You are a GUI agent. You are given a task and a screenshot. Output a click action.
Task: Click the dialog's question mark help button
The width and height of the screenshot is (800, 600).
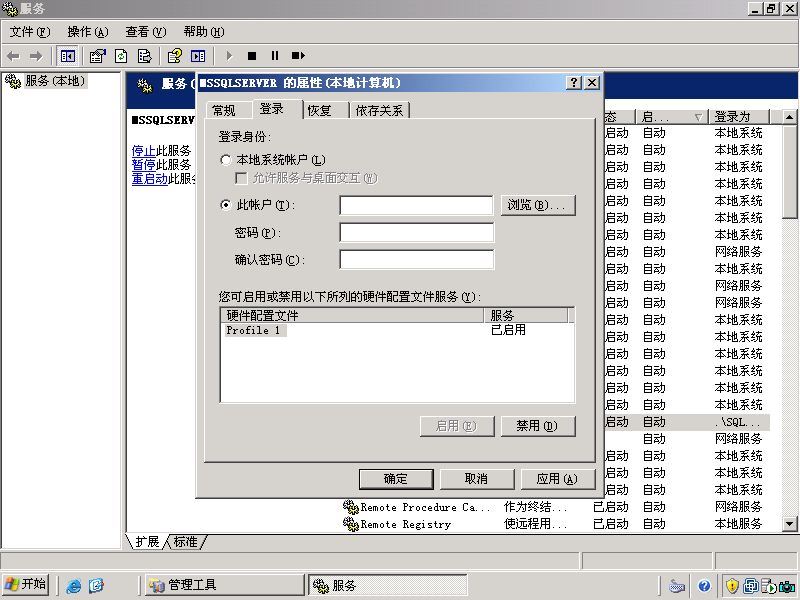(x=574, y=82)
